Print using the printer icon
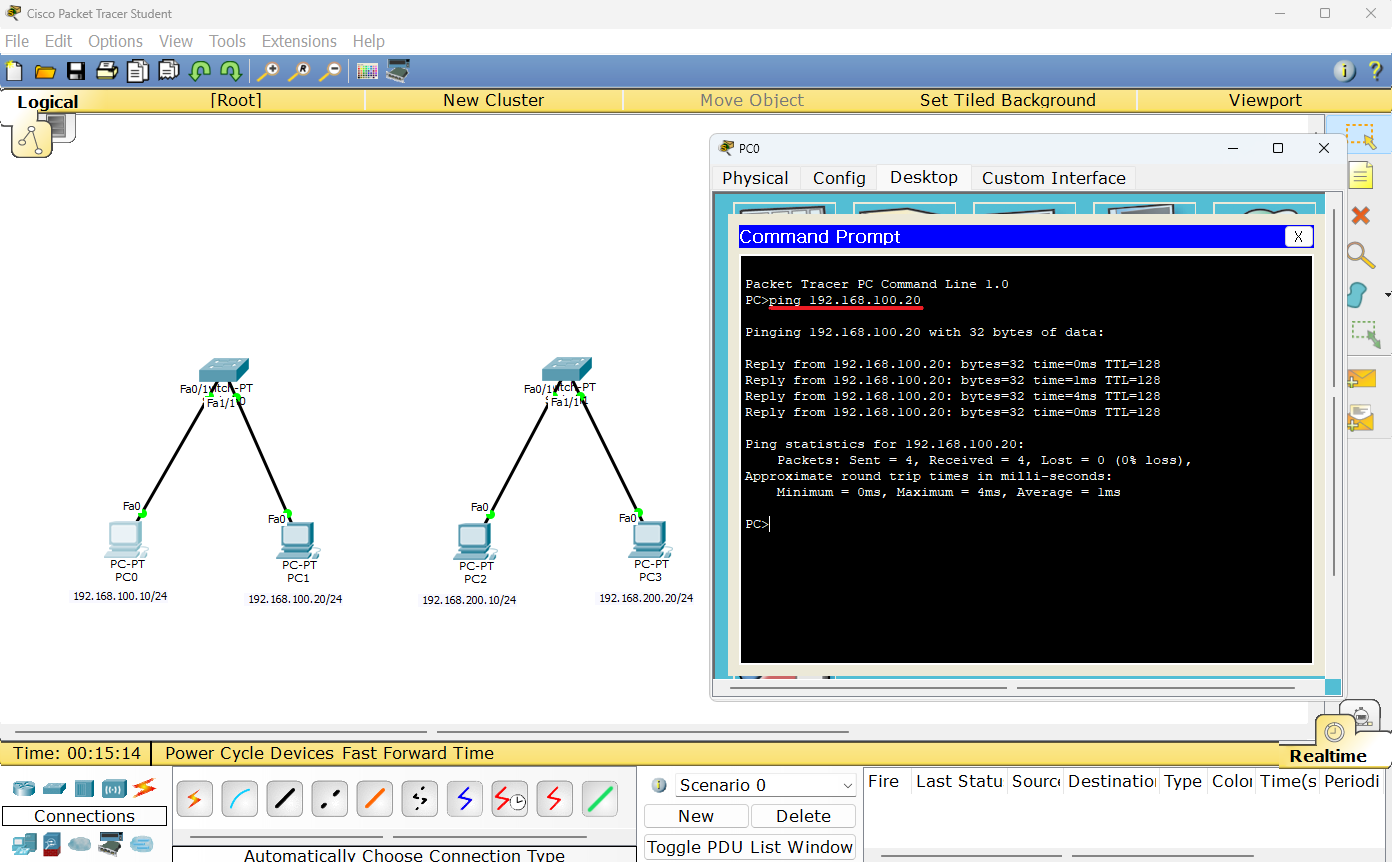Viewport: 1392px width, 862px height. [x=107, y=71]
